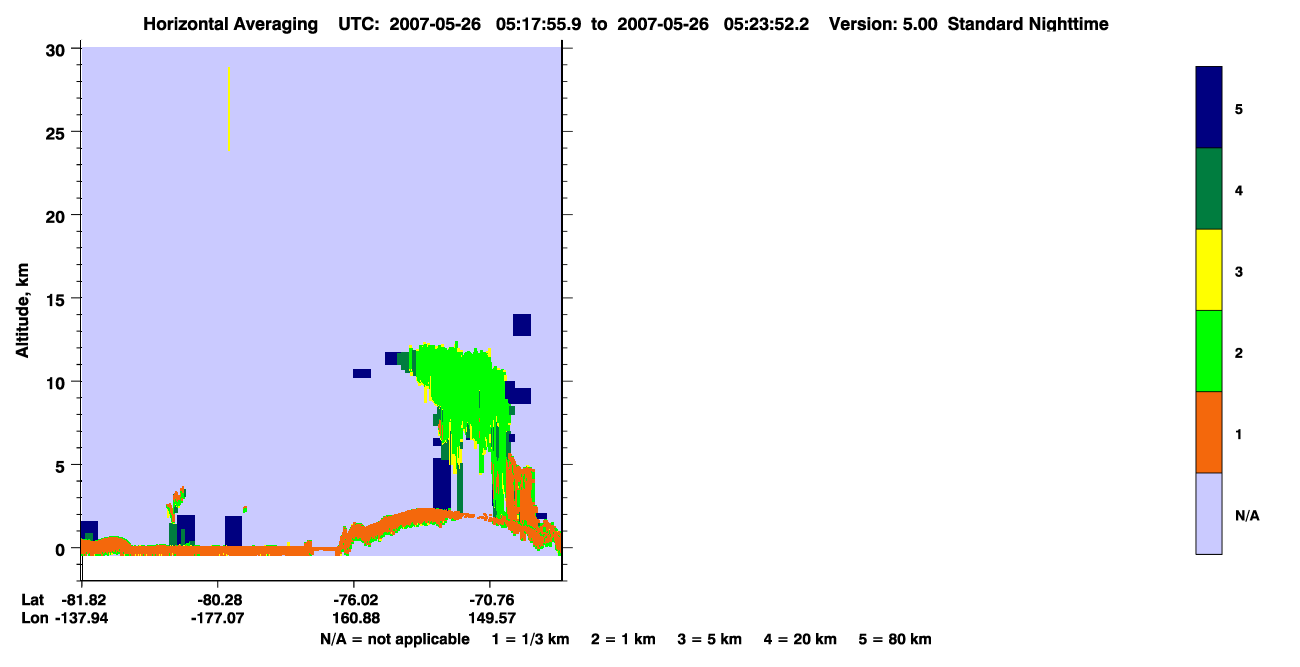Click the legend note 'N/A = not applicable'
The width and height of the screenshot is (1300, 667).
coord(395,639)
